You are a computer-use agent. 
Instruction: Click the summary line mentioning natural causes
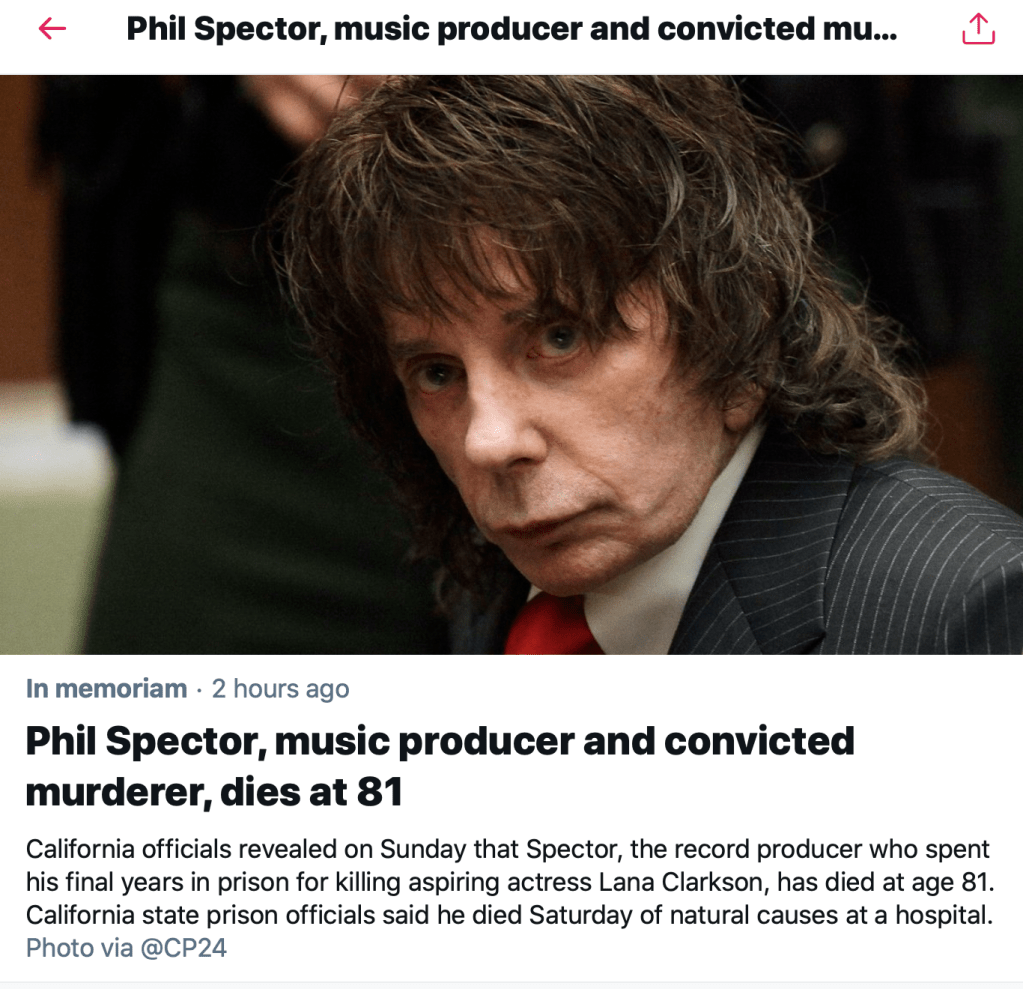pyautogui.click(x=509, y=915)
